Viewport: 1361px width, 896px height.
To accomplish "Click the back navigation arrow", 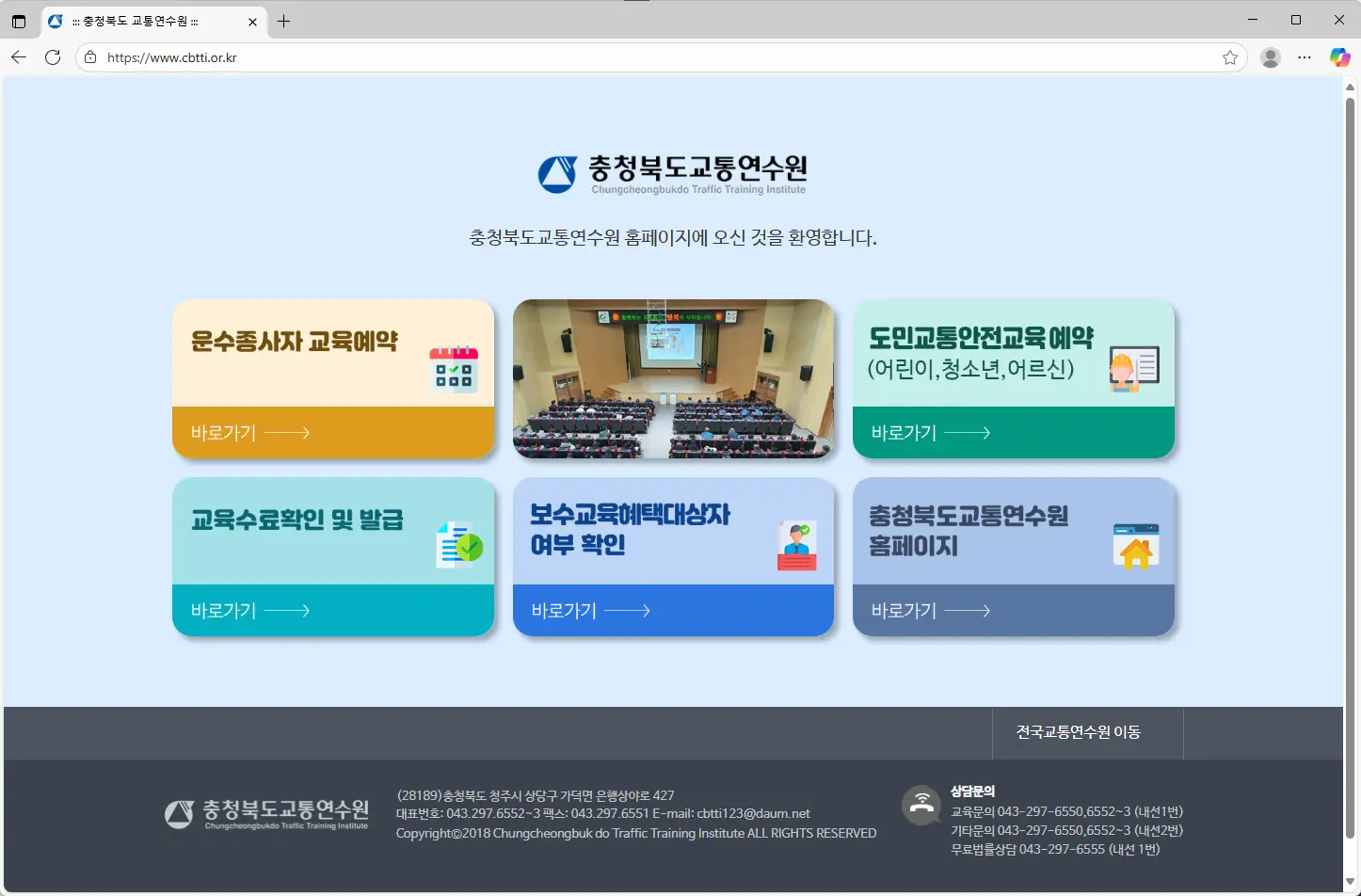I will [x=19, y=57].
